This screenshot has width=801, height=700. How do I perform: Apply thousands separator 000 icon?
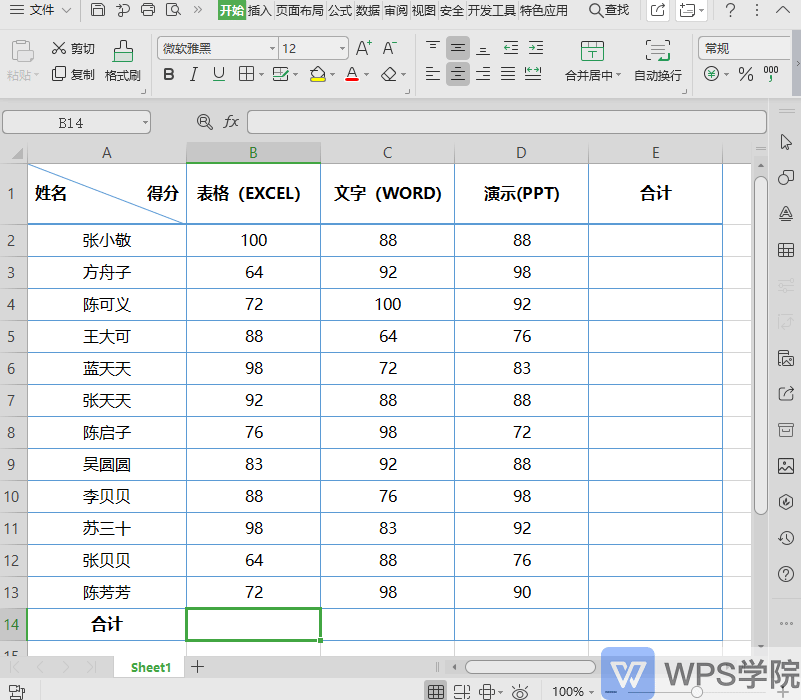[x=771, y=73]
